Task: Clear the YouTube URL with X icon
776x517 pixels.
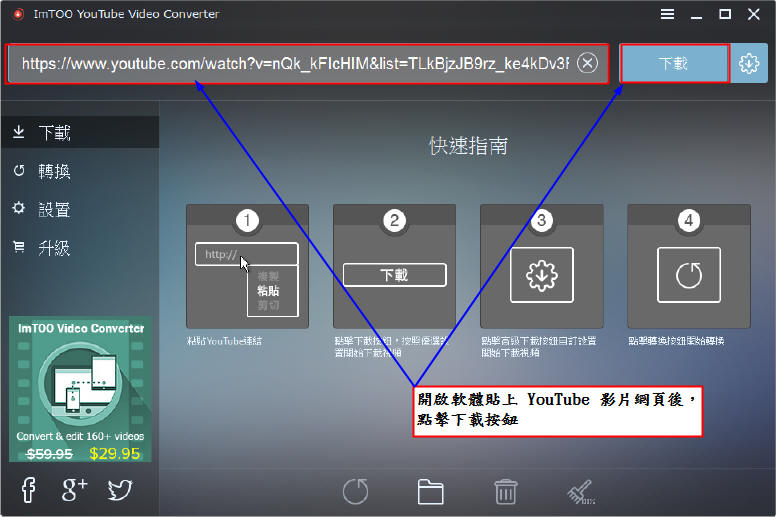Action: pyautogui.click(x=588, y=63)
